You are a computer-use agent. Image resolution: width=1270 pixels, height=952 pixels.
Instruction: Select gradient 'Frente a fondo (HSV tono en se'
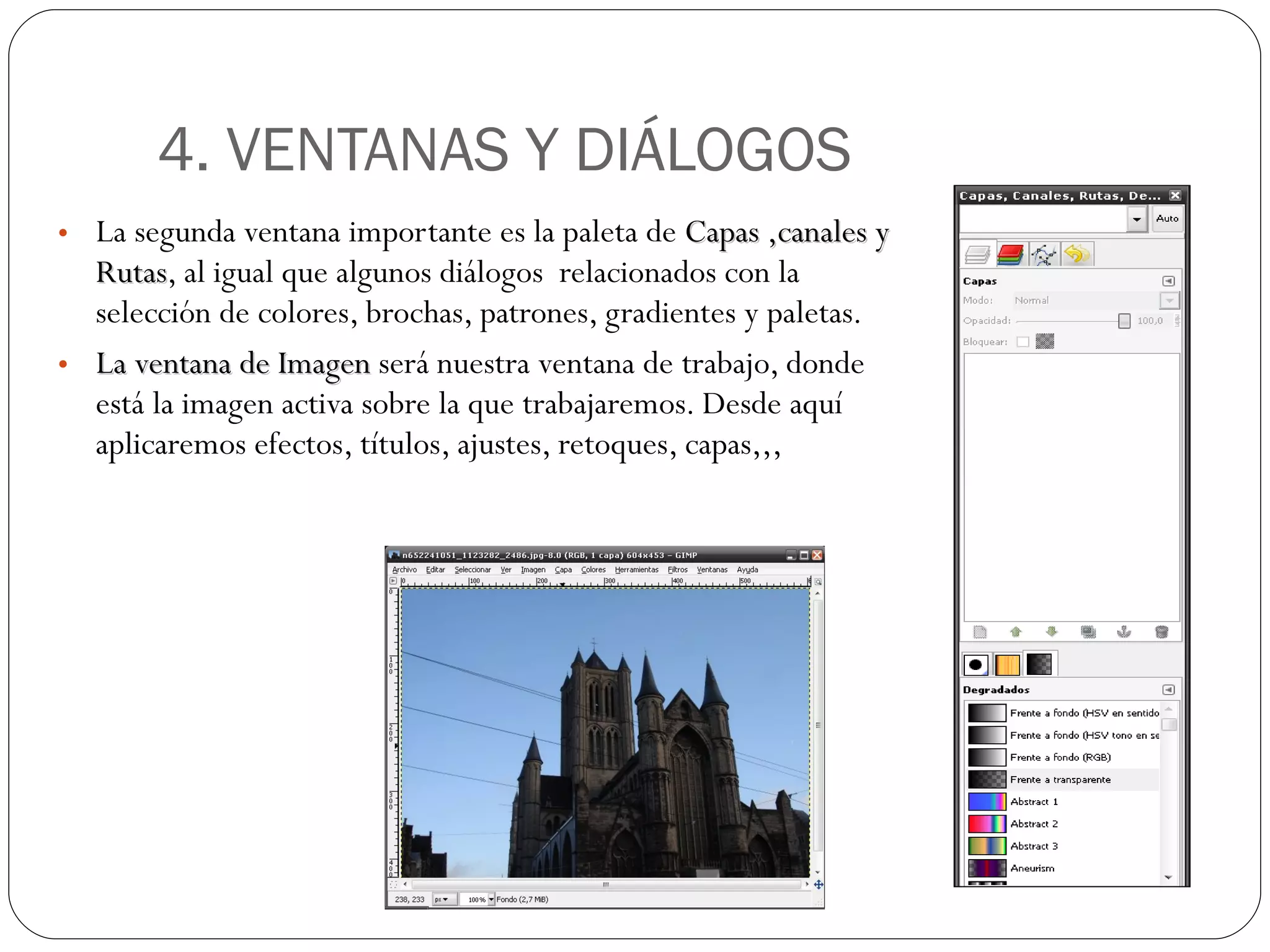pos(1063,735)
